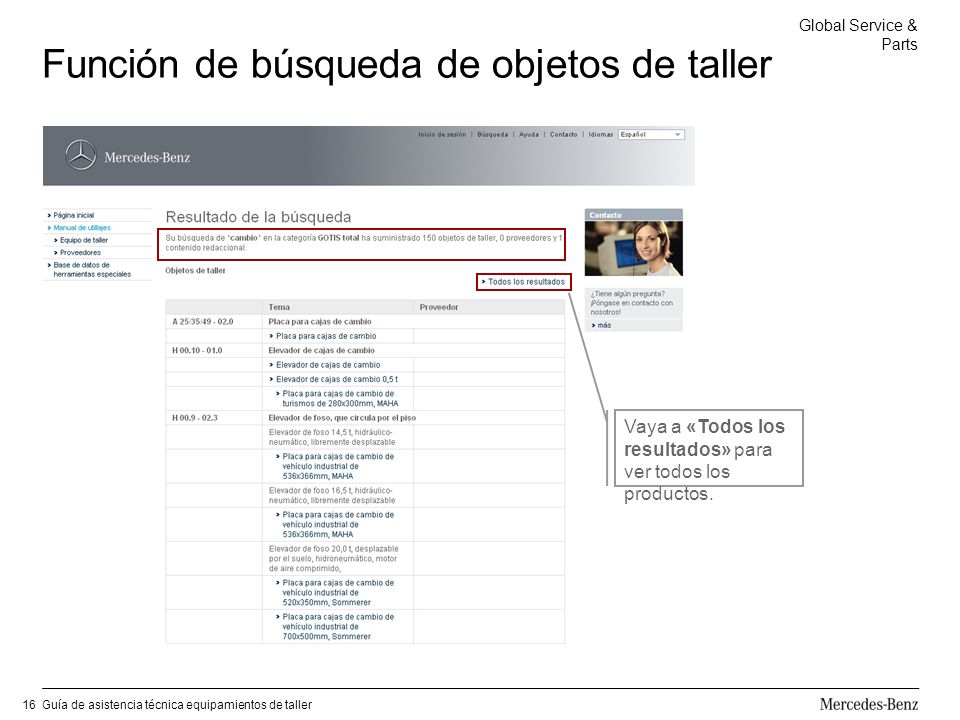The width and height of the screenshot is (960, 720).
Task: Click the Mercedes-Benz star logo in header
Action: coord(80,155)
